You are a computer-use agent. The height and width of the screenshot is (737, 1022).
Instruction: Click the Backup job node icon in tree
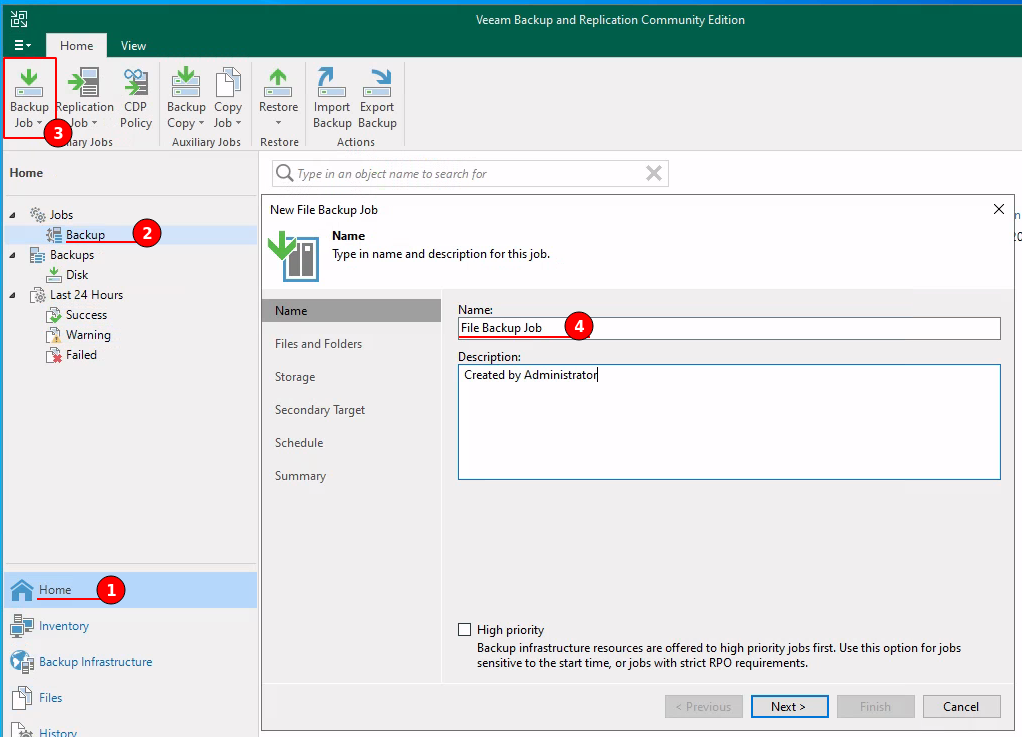pyautogui.click(x=54, y=235)
